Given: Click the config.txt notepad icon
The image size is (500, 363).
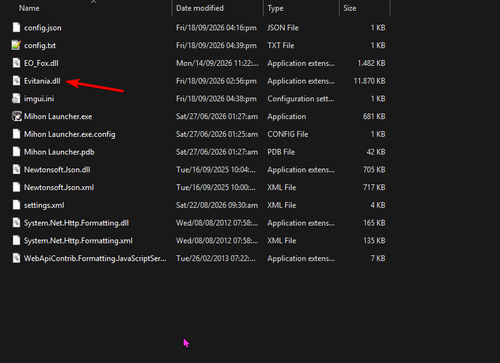Looking at the screenshot, I should (x=16, y=45).
